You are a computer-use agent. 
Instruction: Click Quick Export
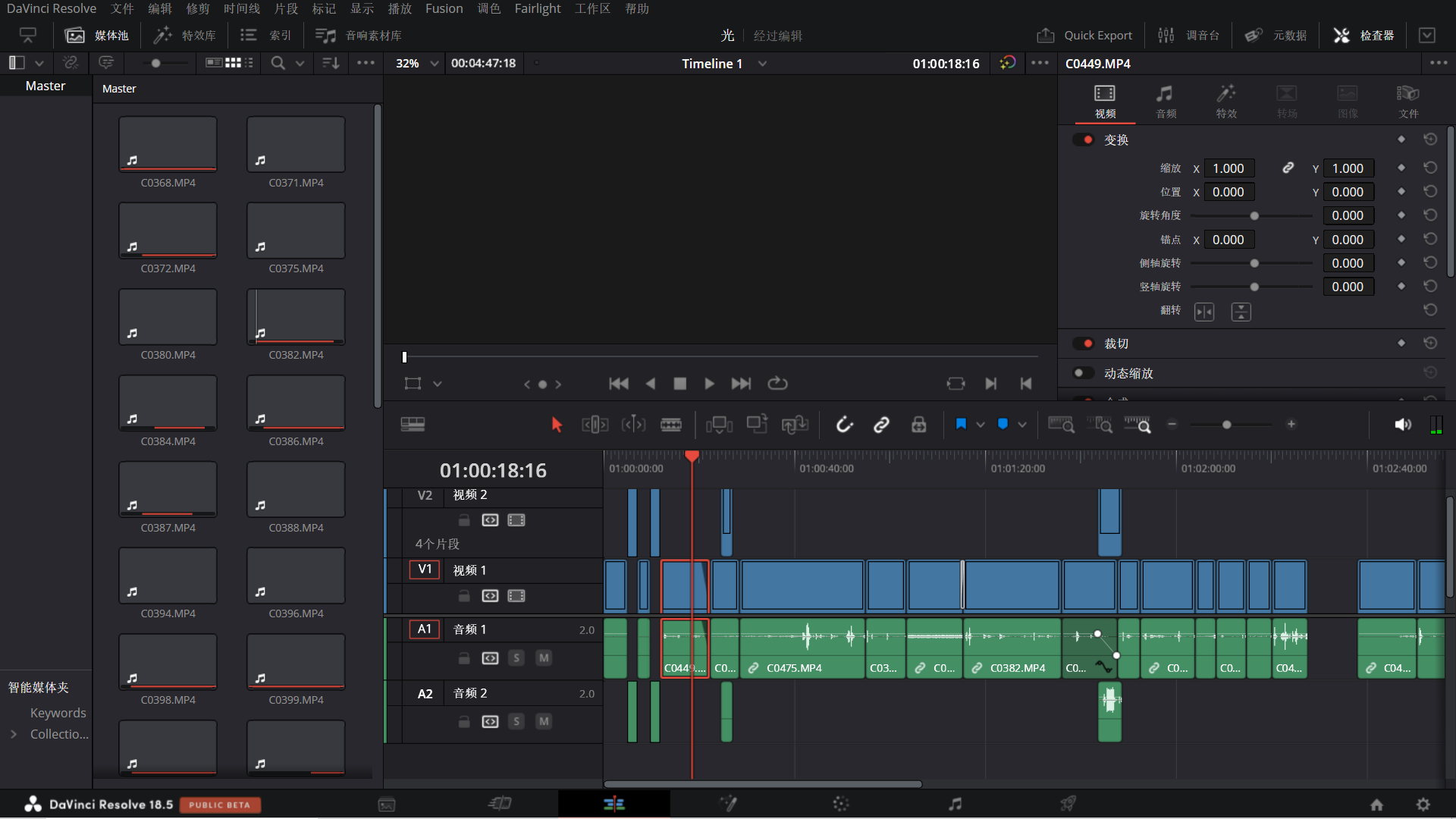click(1085, 36)
